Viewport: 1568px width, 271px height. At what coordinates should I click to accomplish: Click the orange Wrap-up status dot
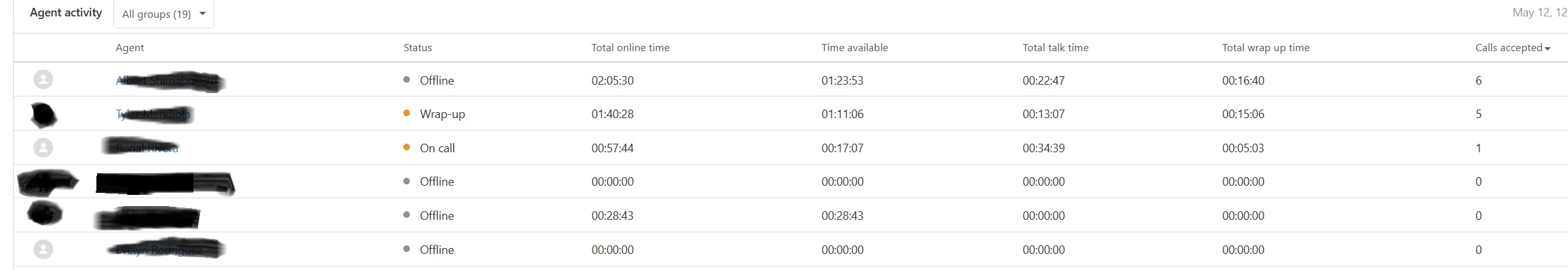click(407, 114)
